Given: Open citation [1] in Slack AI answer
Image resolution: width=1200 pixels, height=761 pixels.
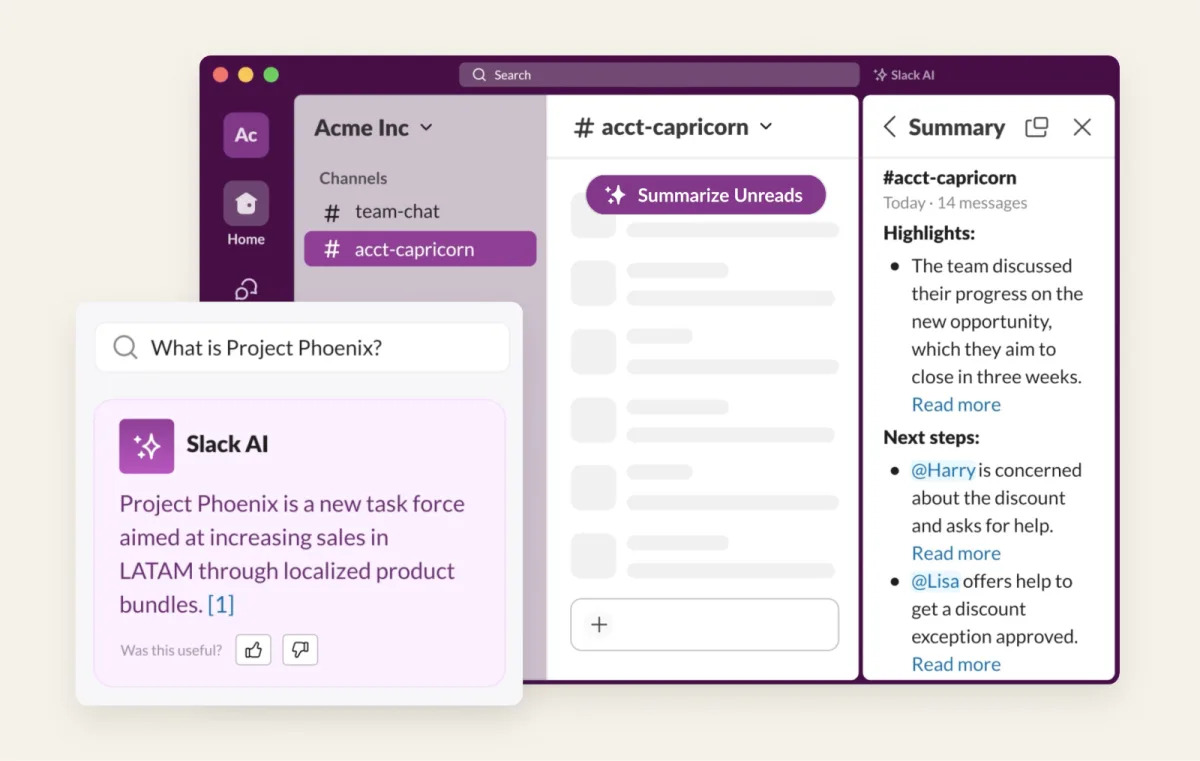Looking at the screenshot, I should click(x=221, y=604).
